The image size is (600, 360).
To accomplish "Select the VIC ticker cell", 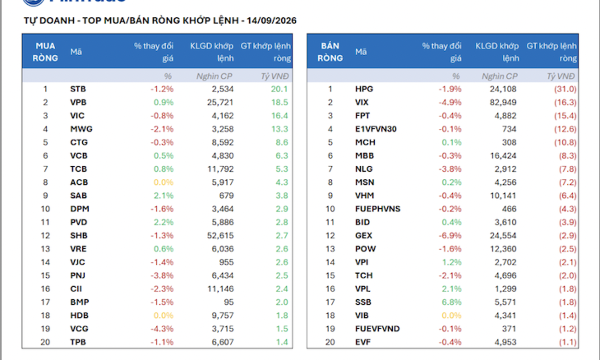I will (77, 116).
